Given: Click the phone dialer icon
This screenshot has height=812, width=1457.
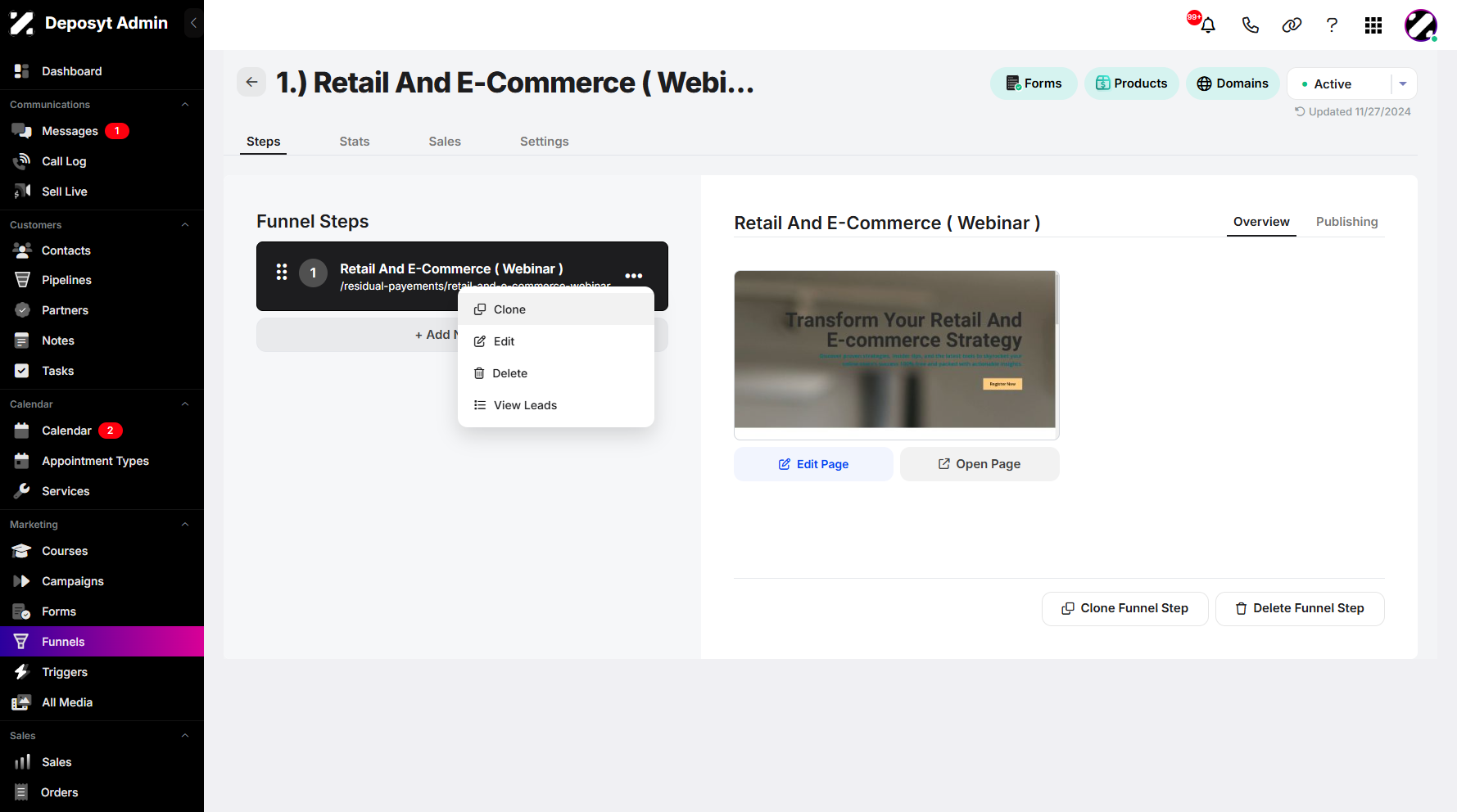Looking at the screenshot, I should (x=1250, y=25).
